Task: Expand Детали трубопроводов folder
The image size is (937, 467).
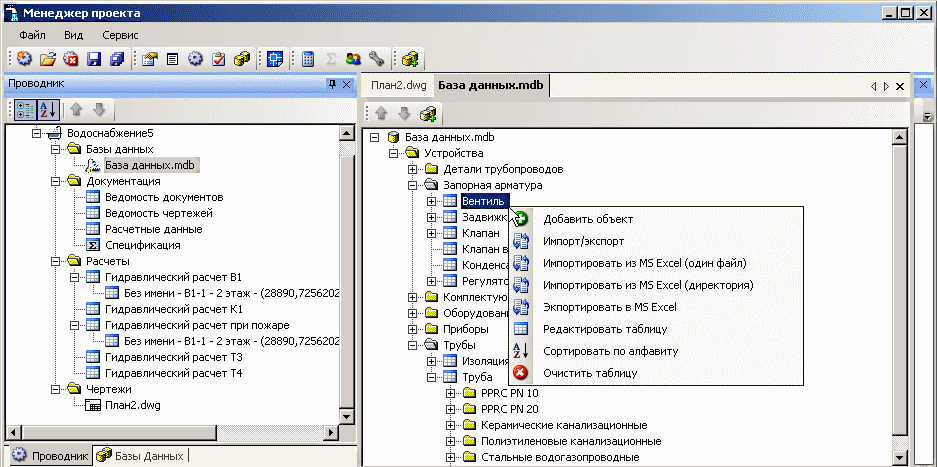Action: (412, 169)
